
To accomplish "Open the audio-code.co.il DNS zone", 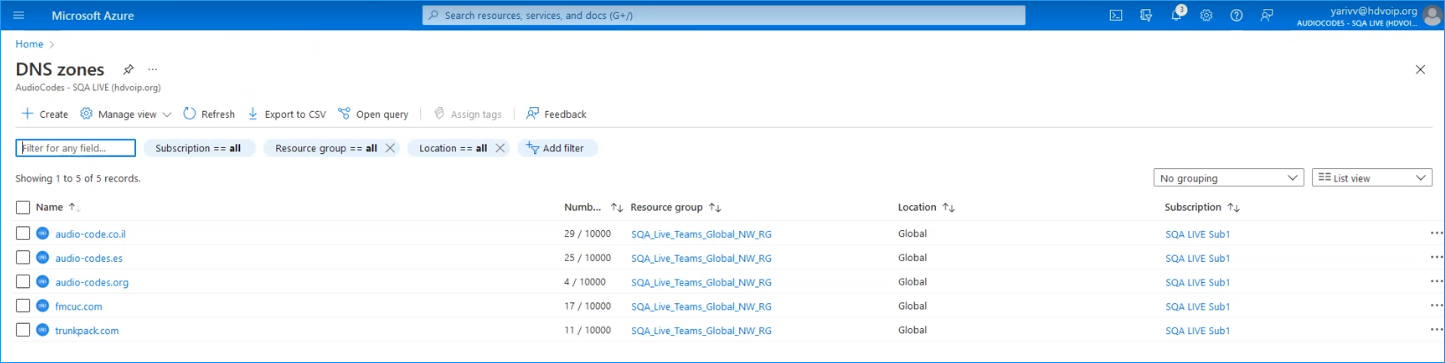I will (x=90, y=234).
